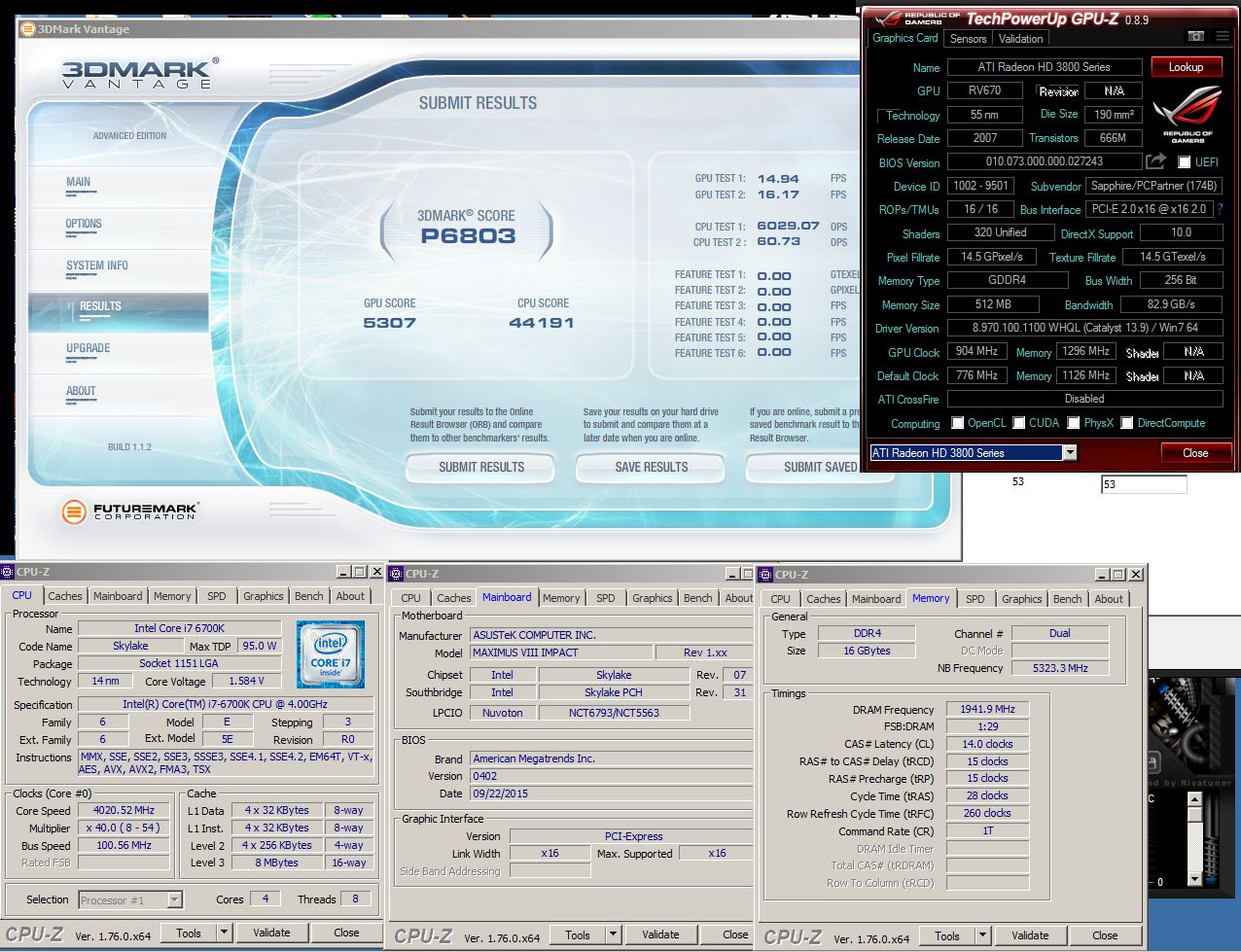Viewport: 1241px width, 952px height.
Task: Switch to the Sensors tab in GPU-Z
Action: click(x=968, y=39)
